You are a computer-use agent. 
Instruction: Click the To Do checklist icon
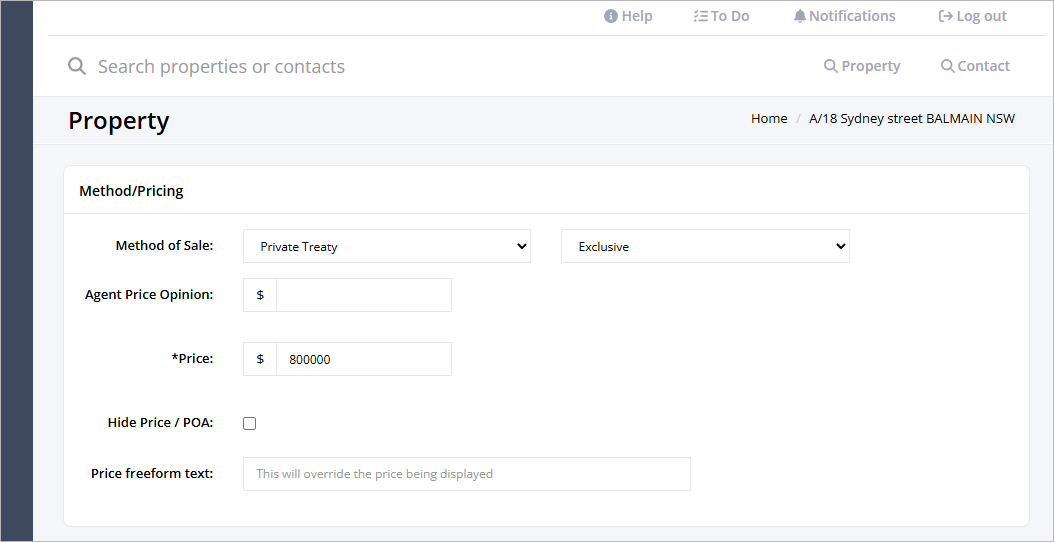700,16
